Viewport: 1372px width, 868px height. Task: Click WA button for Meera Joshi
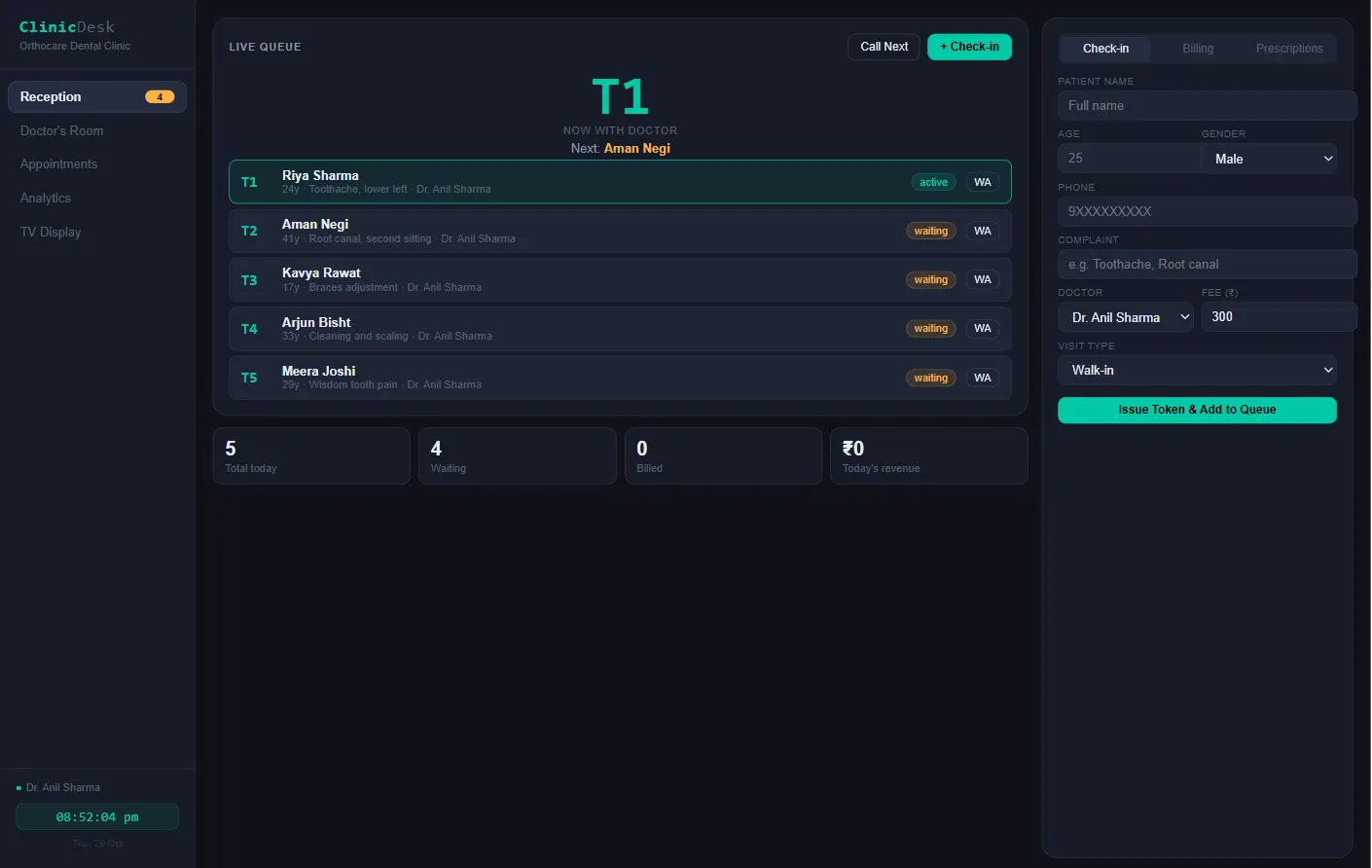point(983,378)
